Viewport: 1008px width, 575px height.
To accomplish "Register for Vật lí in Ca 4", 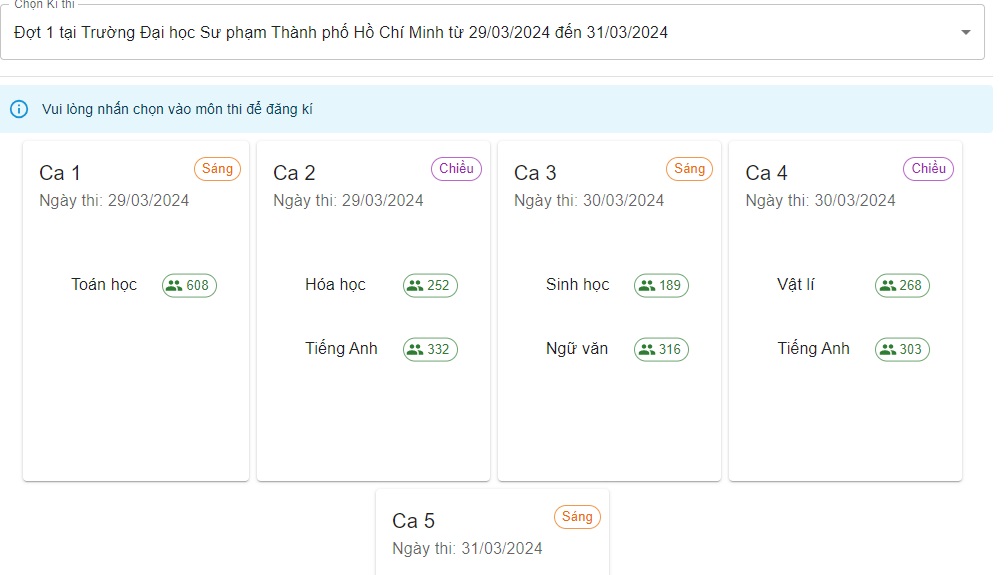I will [x=796, y=285].
